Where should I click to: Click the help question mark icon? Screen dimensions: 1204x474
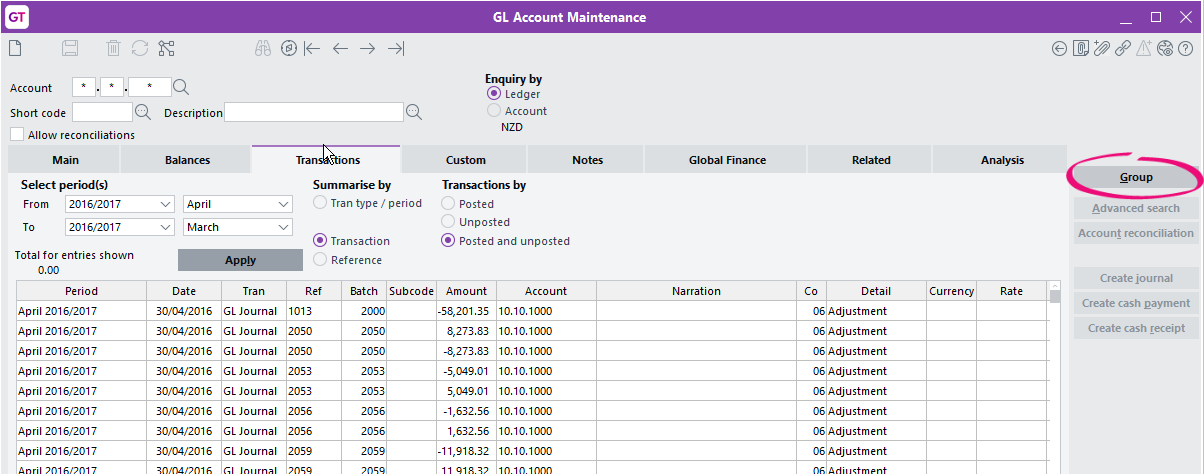1186,48
